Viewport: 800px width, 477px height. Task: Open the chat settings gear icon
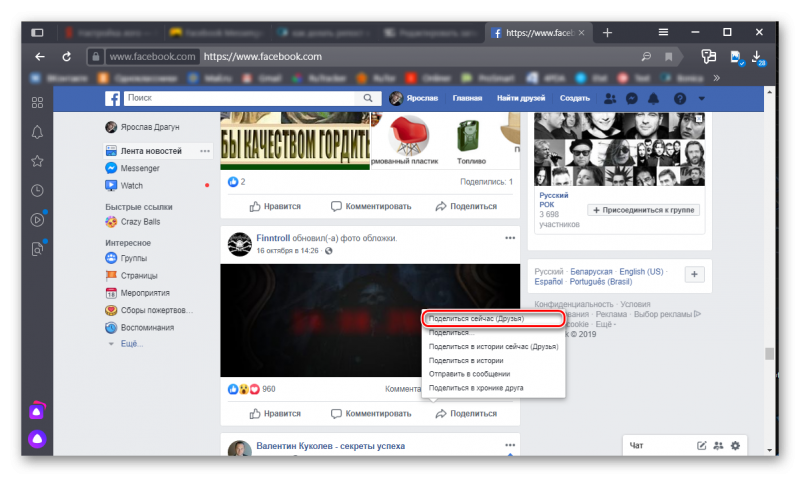735,445
